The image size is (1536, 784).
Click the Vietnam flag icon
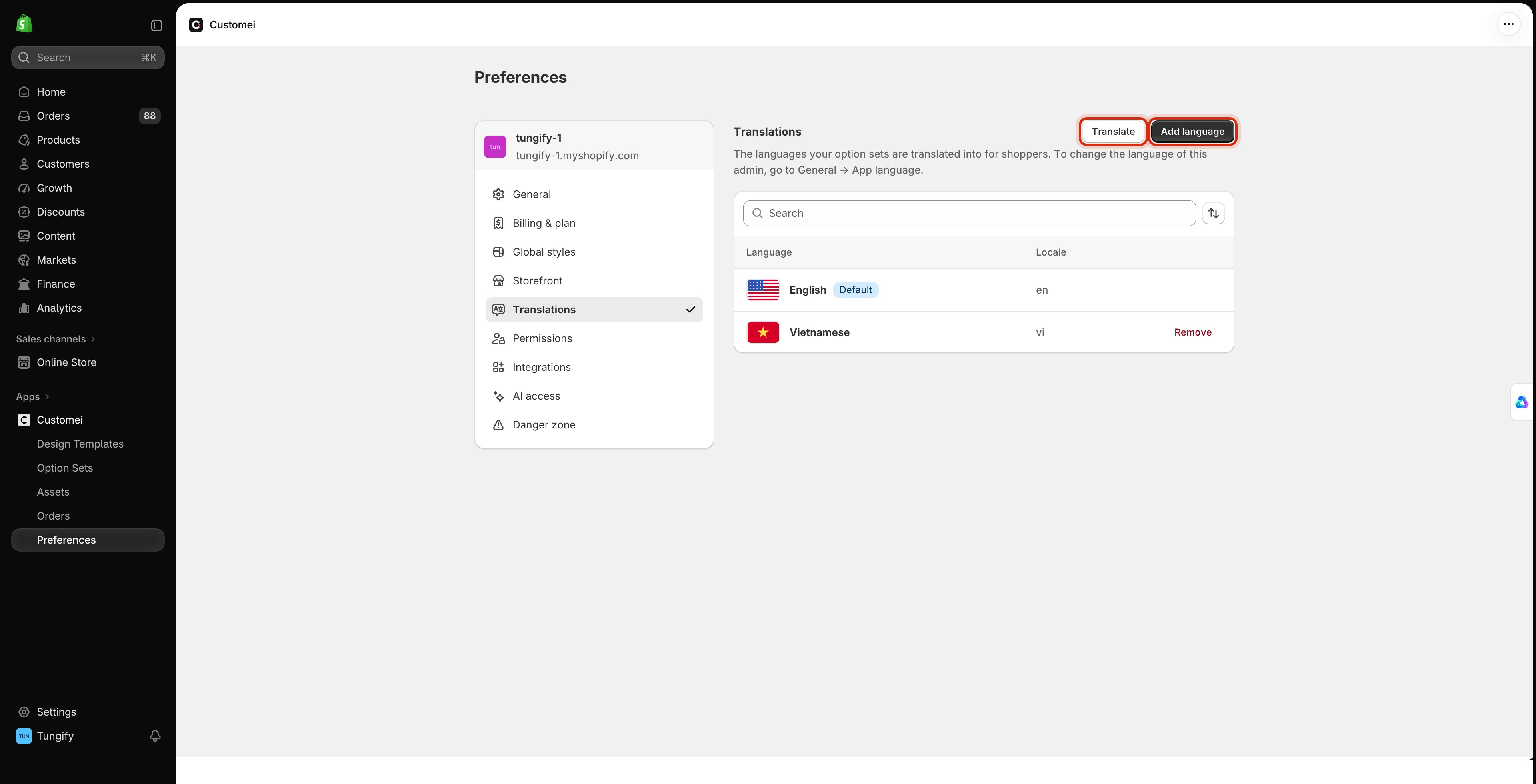763,333
